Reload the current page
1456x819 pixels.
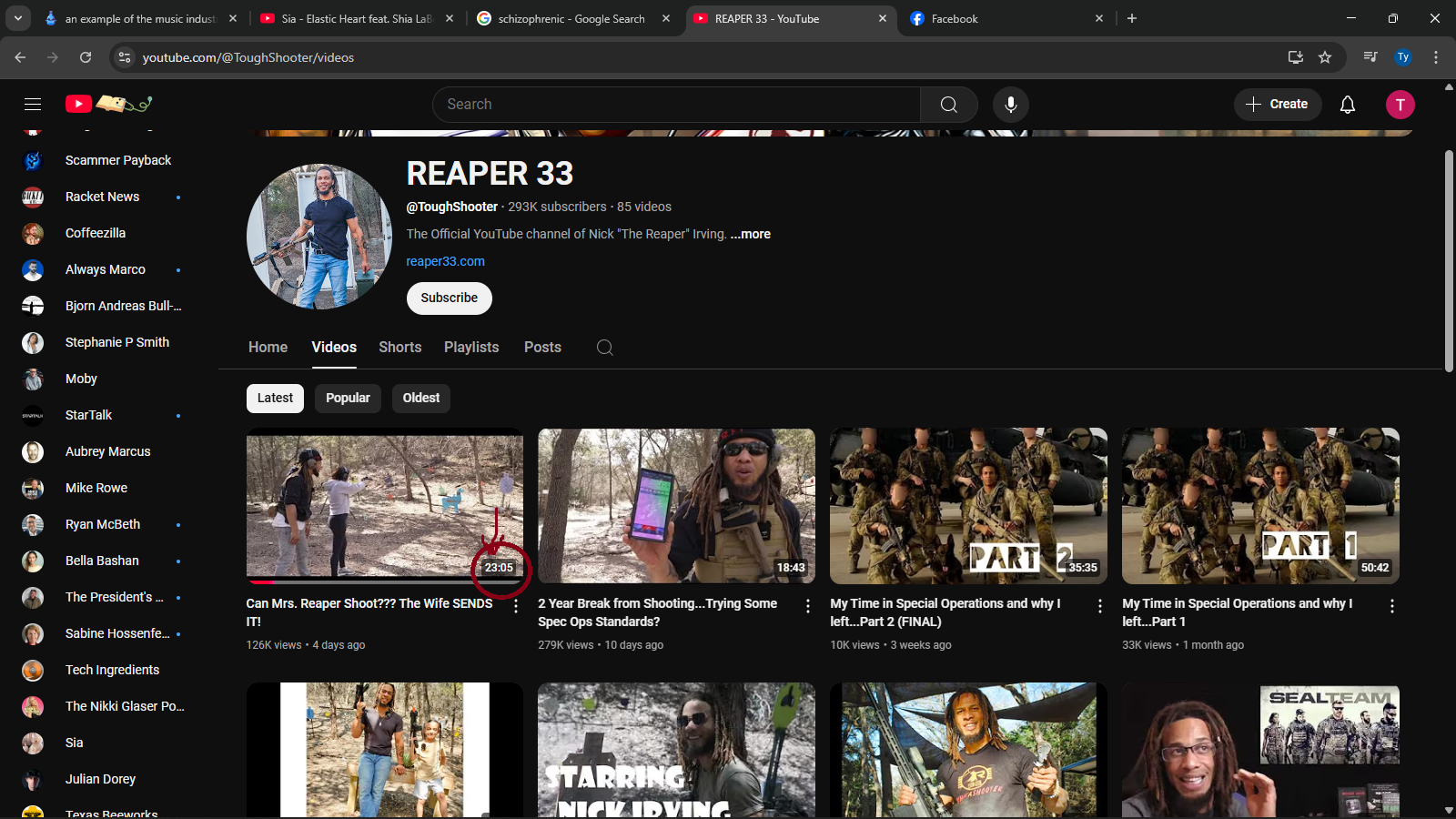(86, 57)
